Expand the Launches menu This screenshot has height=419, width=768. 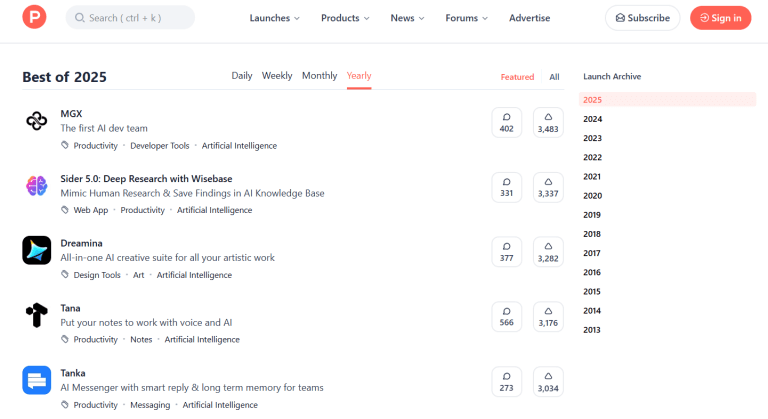[274, 18]
